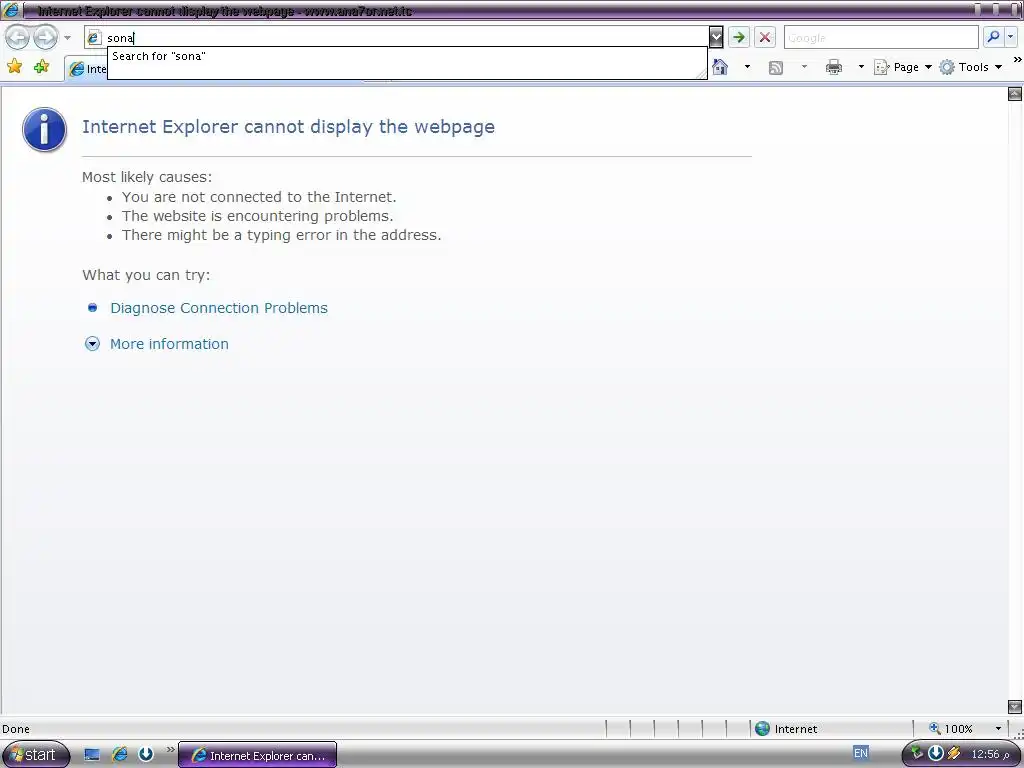1024x768 pixels.
Task: Click the More information arrow icon
Action: click(93, 344)
